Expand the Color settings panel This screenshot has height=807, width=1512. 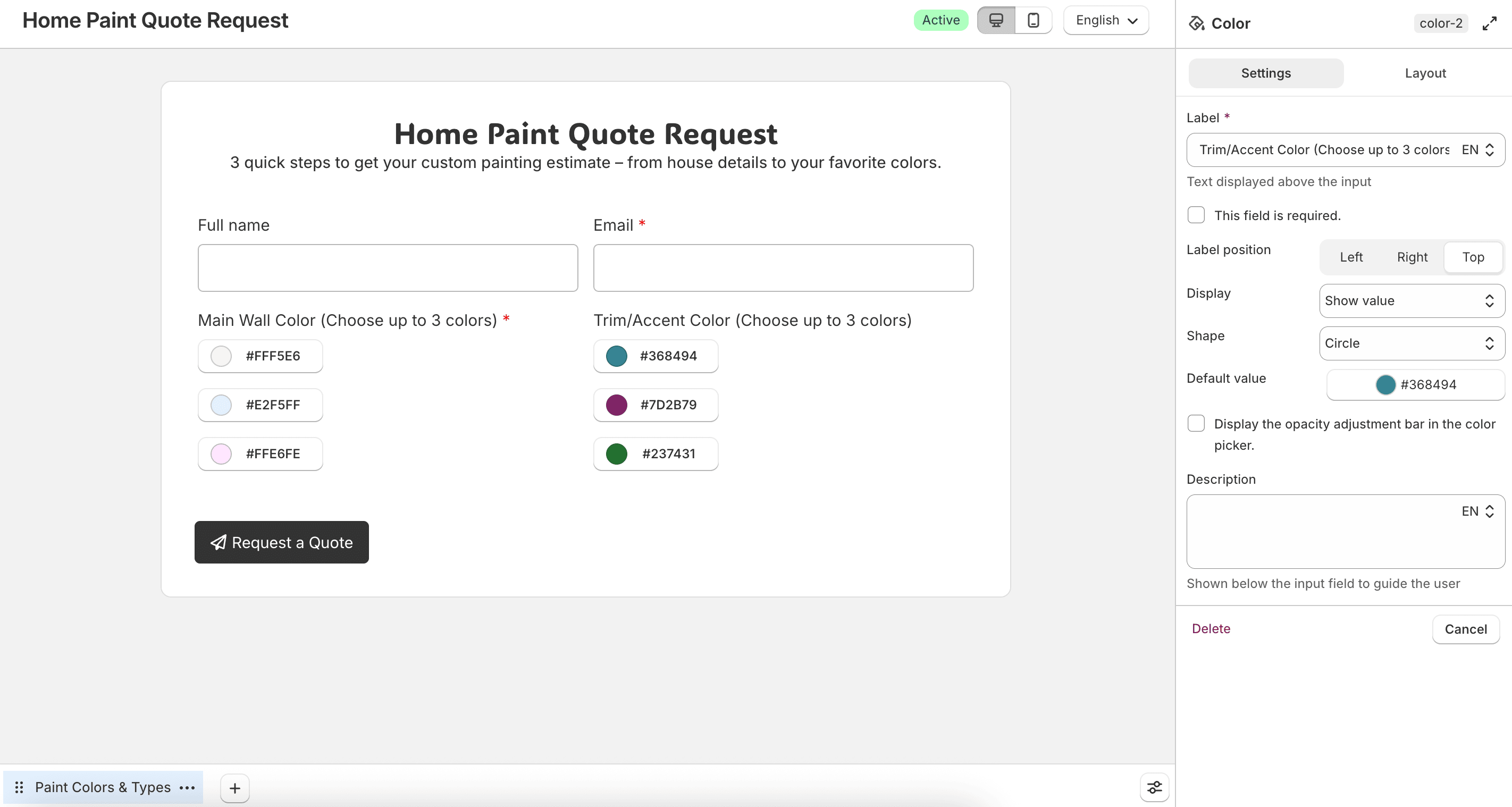coord(1490,23)
